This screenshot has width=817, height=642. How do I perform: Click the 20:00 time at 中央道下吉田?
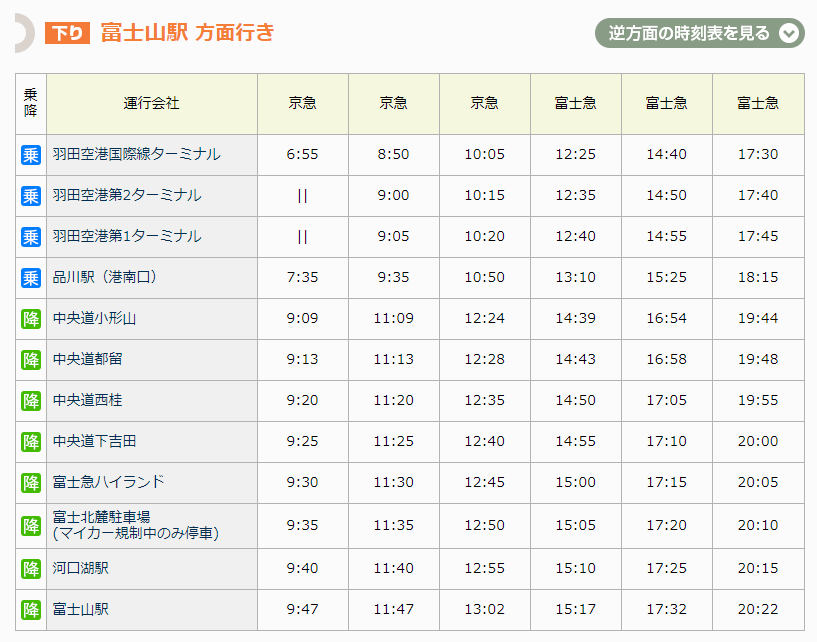[758, 441]
